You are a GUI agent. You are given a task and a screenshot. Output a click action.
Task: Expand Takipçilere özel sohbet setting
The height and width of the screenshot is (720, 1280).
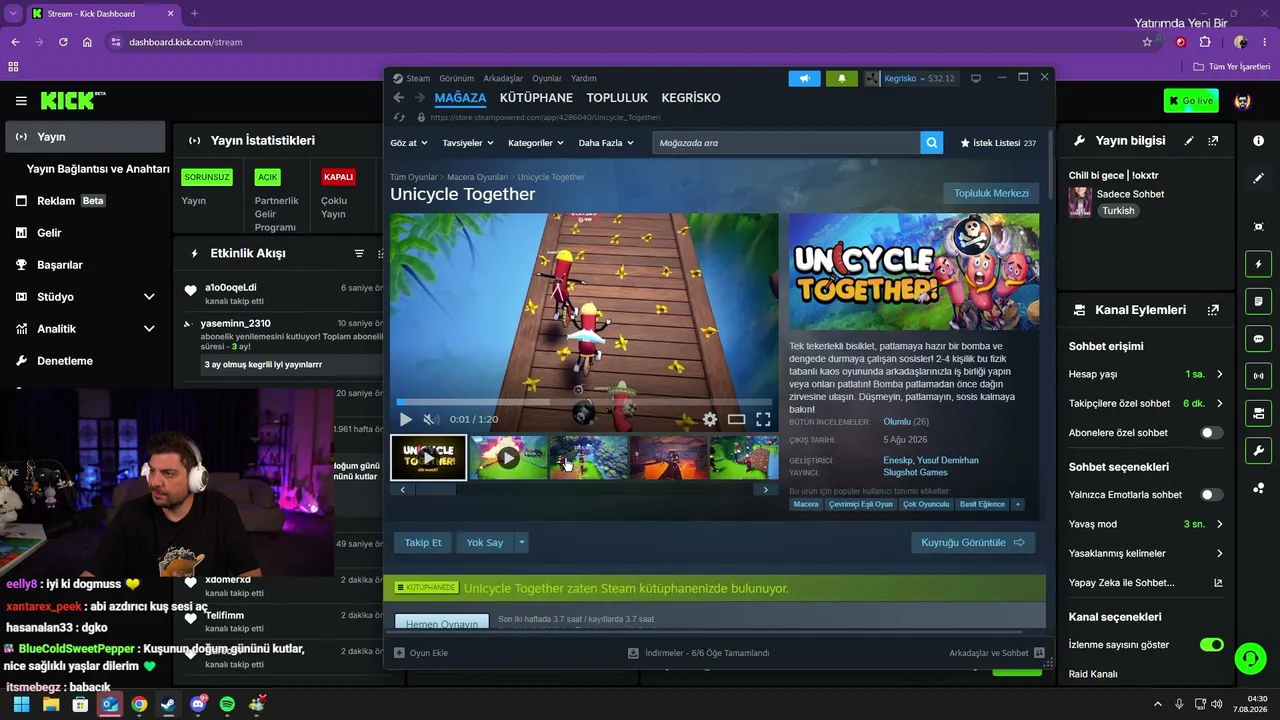tap(1219, 403)
